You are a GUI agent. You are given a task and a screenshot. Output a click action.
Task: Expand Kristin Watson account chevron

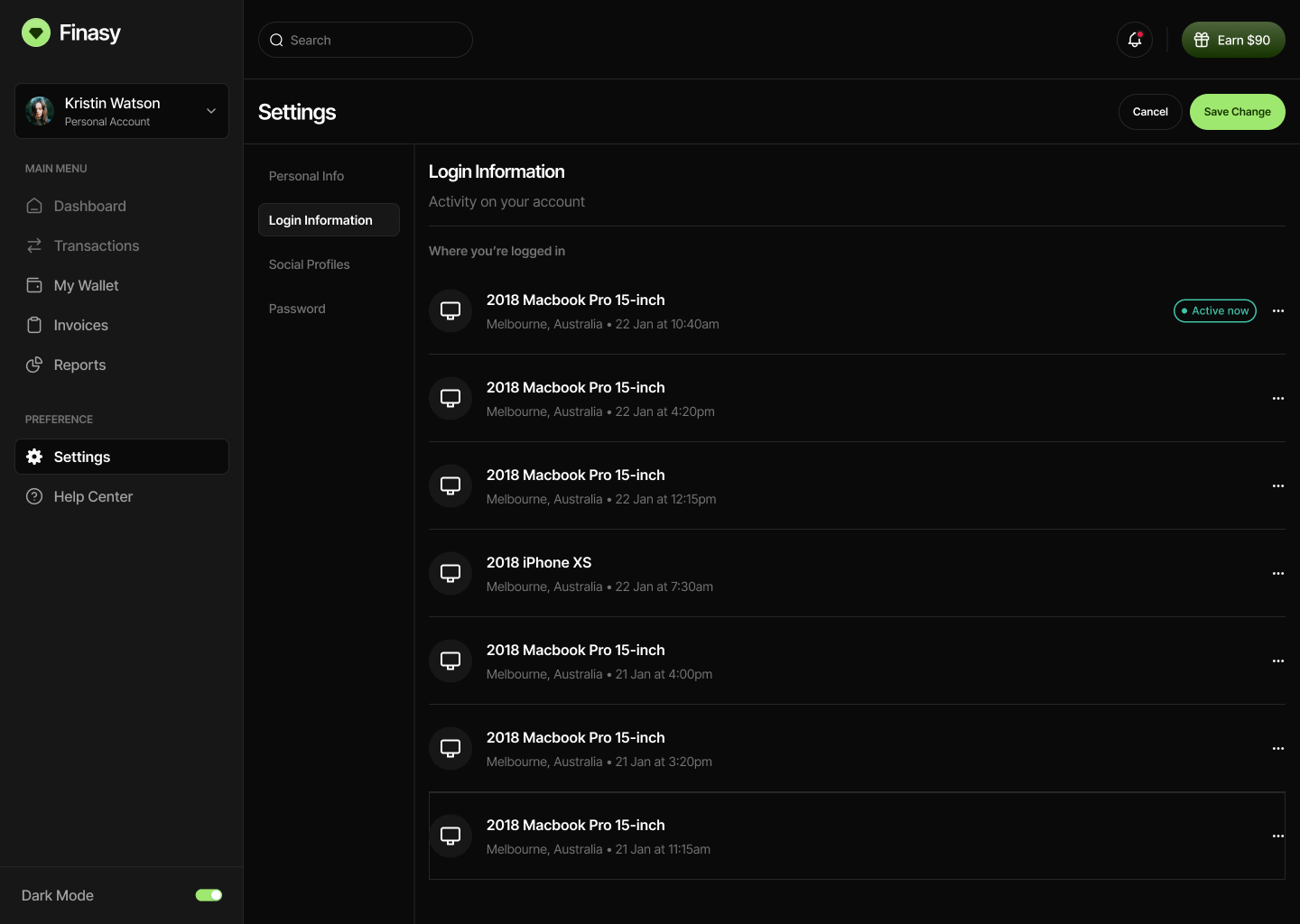click(211, 111)
